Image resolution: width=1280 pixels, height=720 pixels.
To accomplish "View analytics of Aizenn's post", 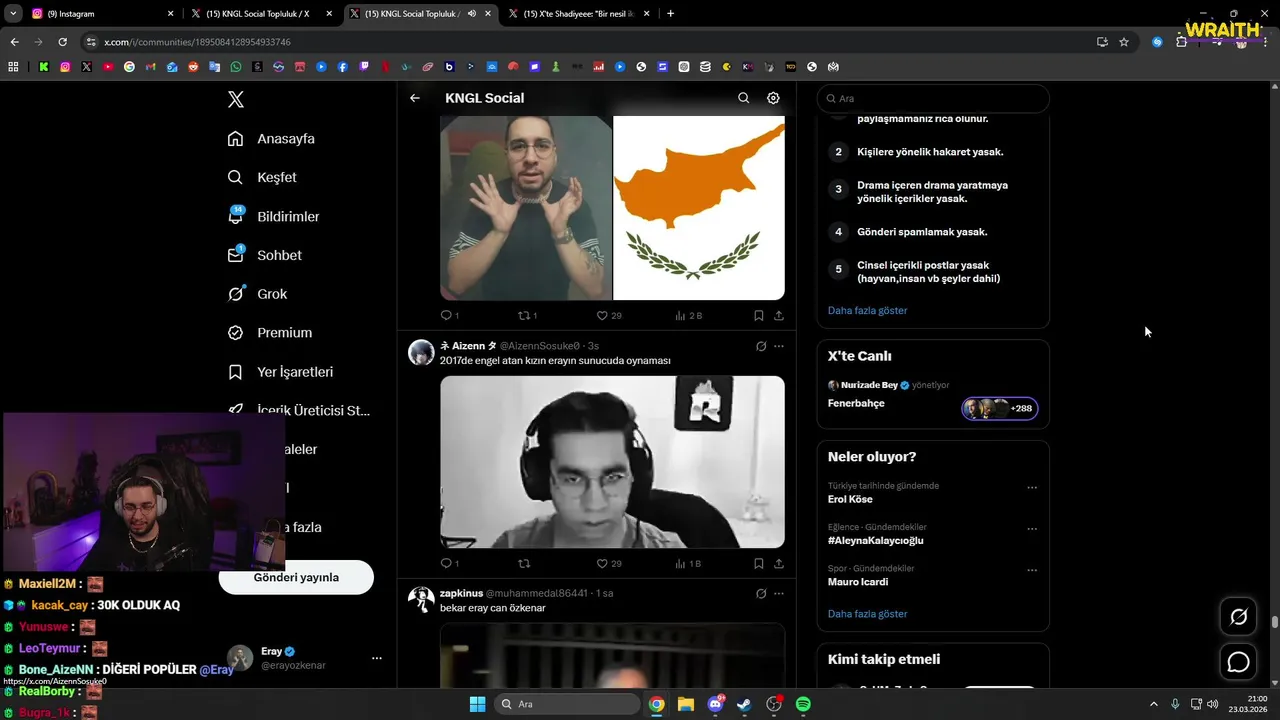I will pyautogui.click(x=688, y=564).
